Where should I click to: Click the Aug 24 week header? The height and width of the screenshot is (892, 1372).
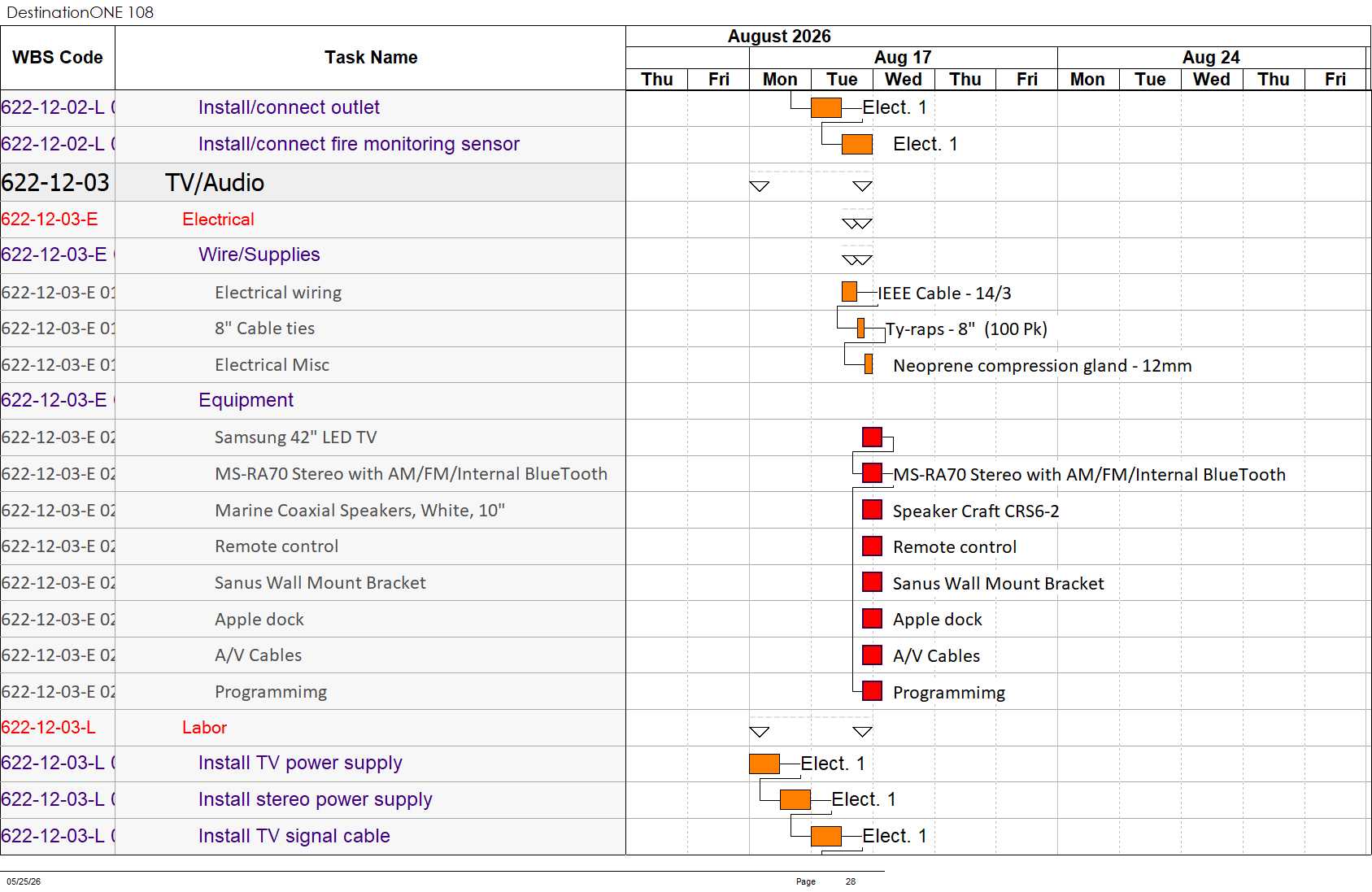(x=1211, y=58)
